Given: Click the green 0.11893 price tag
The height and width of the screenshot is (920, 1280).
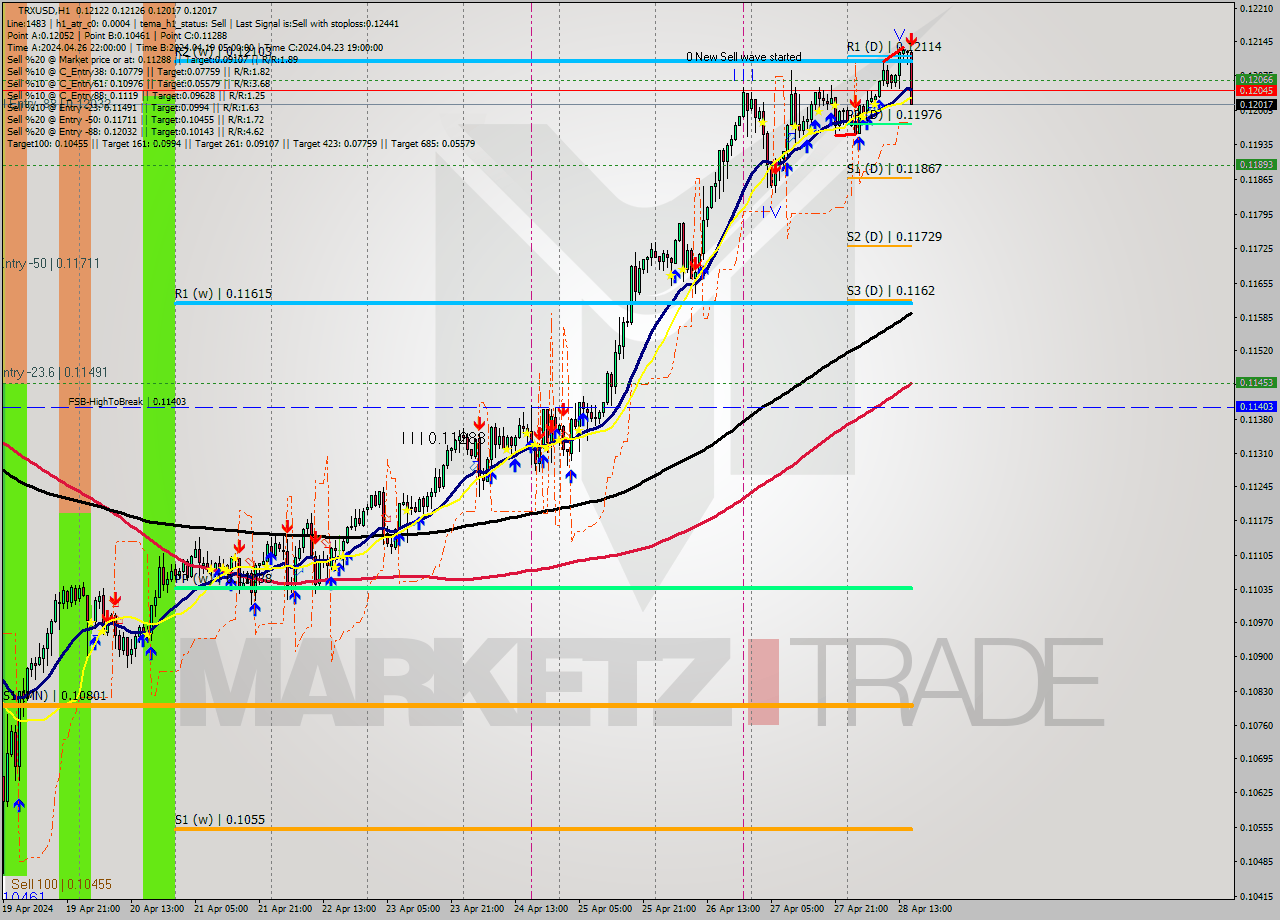Looking at the screenshot, I should tap(1256, 164).
